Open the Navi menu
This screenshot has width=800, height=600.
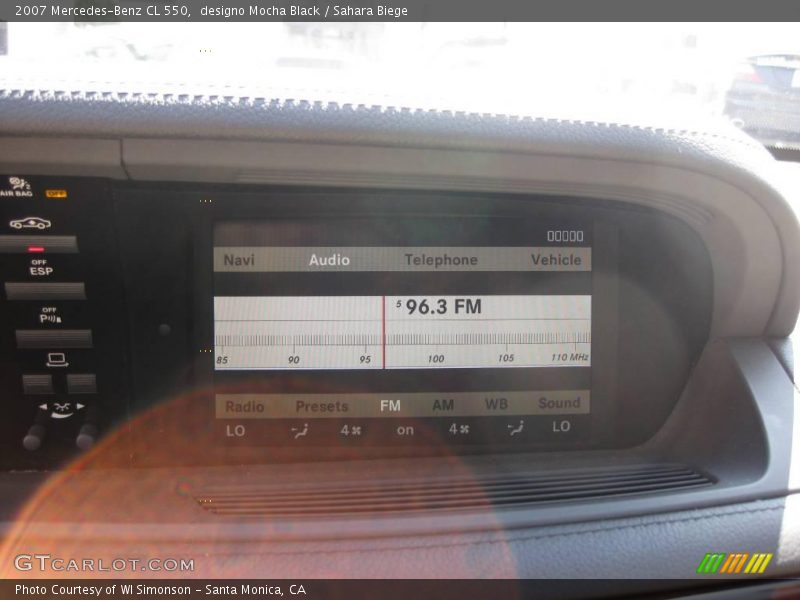[239, 260]
